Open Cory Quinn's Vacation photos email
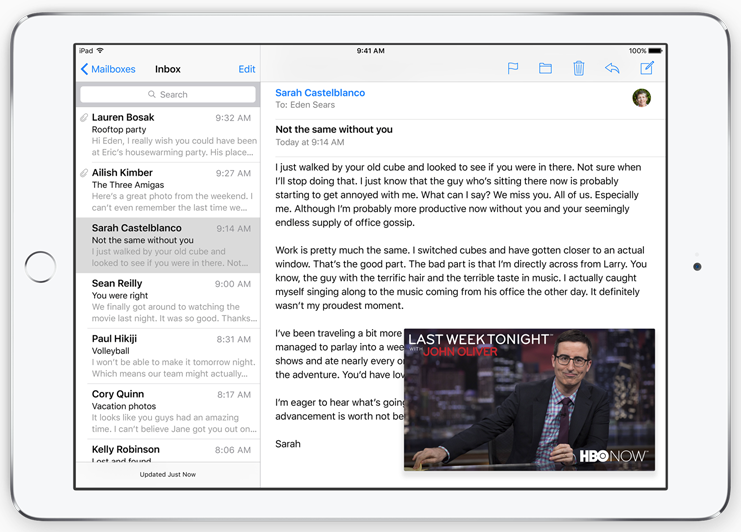This screenshot has width=741, height=532. [x=168, y=411]
